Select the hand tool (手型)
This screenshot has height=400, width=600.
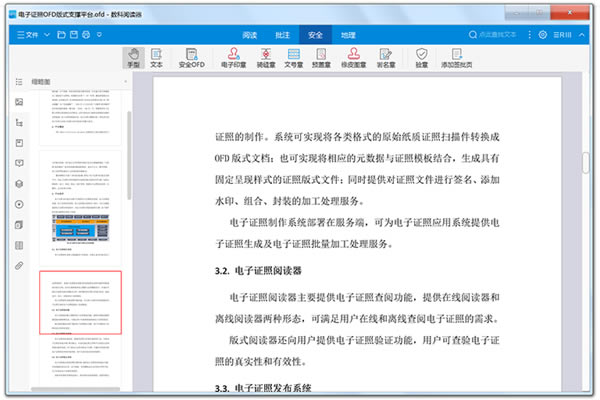[134, 58]
